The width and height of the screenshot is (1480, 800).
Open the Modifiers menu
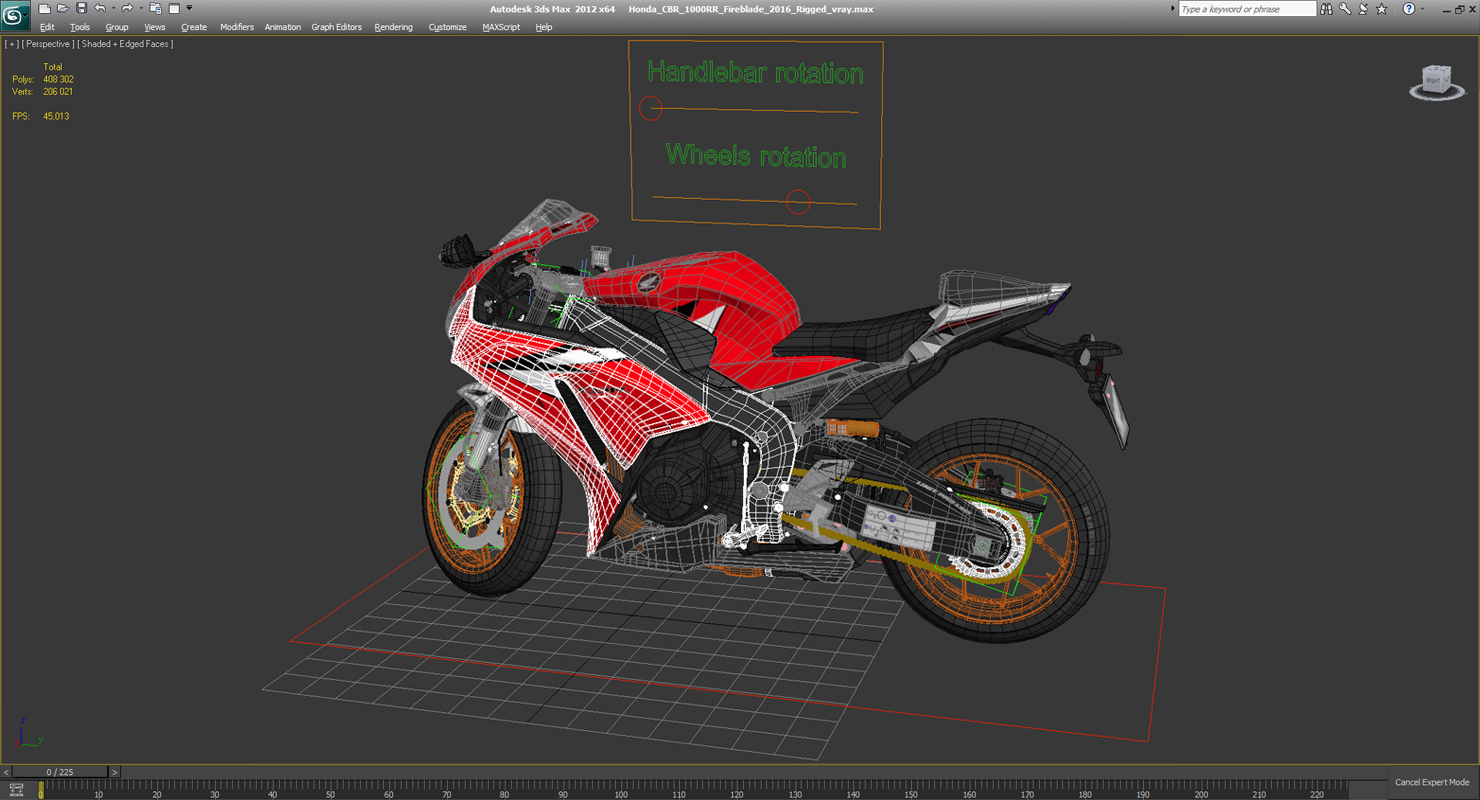(x=237, y=27)
